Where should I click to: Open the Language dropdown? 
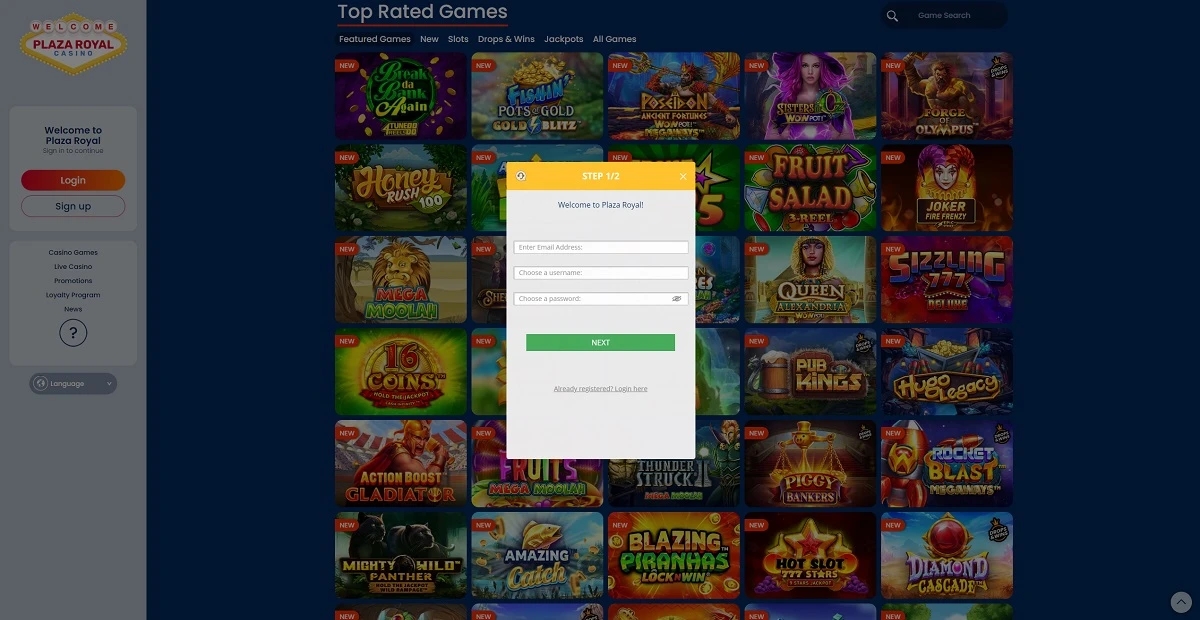[73, 383]
